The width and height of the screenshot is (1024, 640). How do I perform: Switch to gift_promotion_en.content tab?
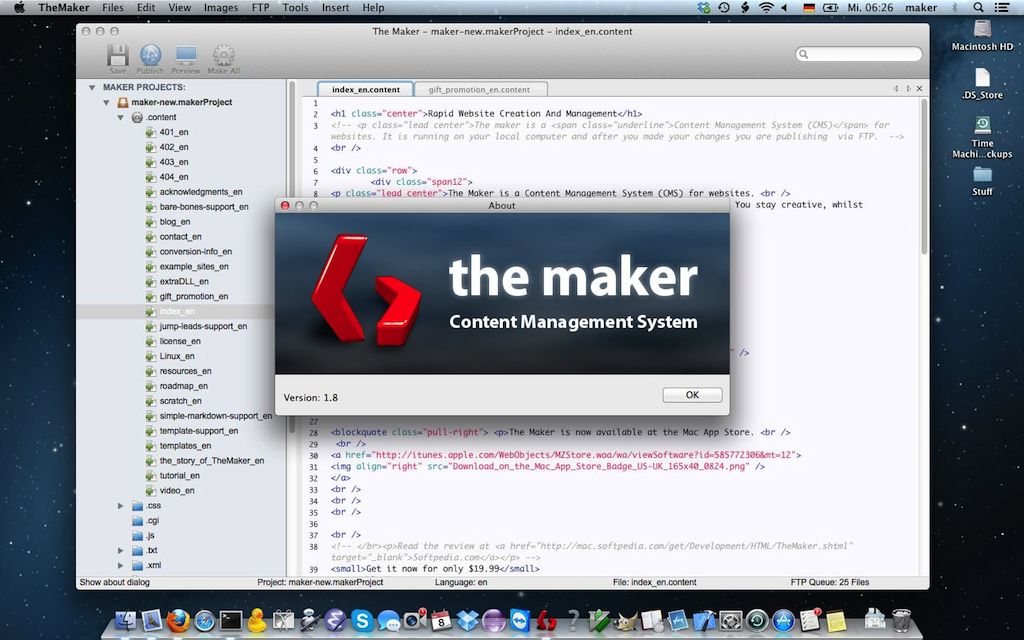pyautogui.click(x=479, y=89)
